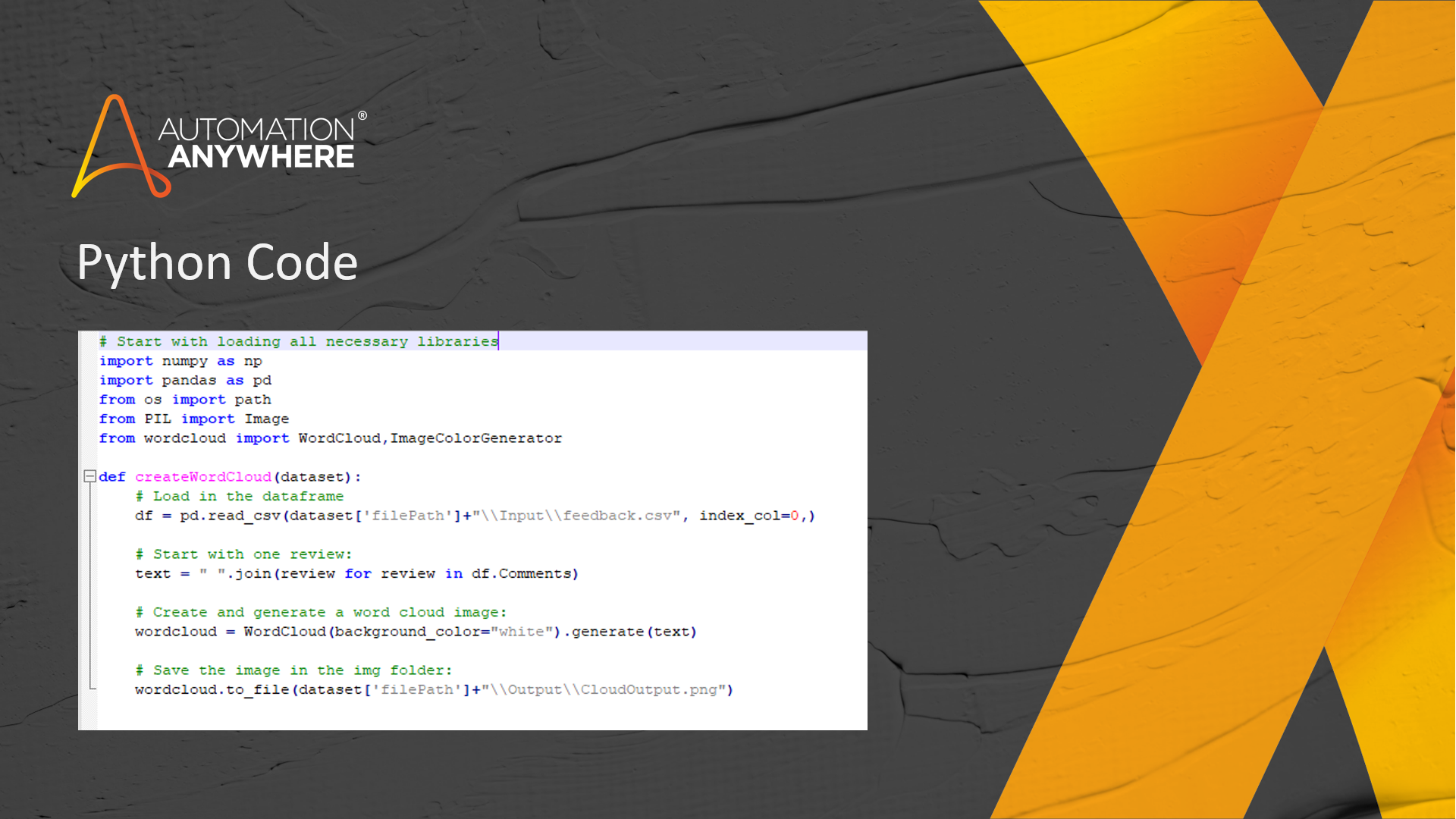The height and width of the screenshot is (819, 1456).
Task: Click the Automation Anywhere logo icon
Action: 120,148
